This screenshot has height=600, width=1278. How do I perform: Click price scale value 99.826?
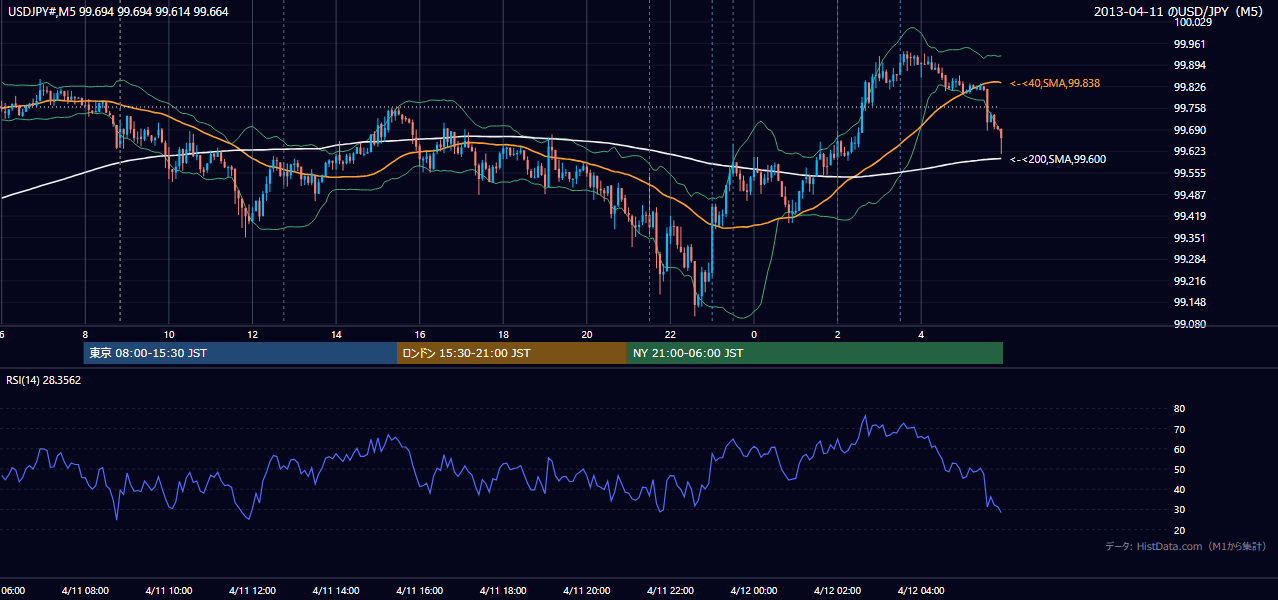tap(1189, 87)
